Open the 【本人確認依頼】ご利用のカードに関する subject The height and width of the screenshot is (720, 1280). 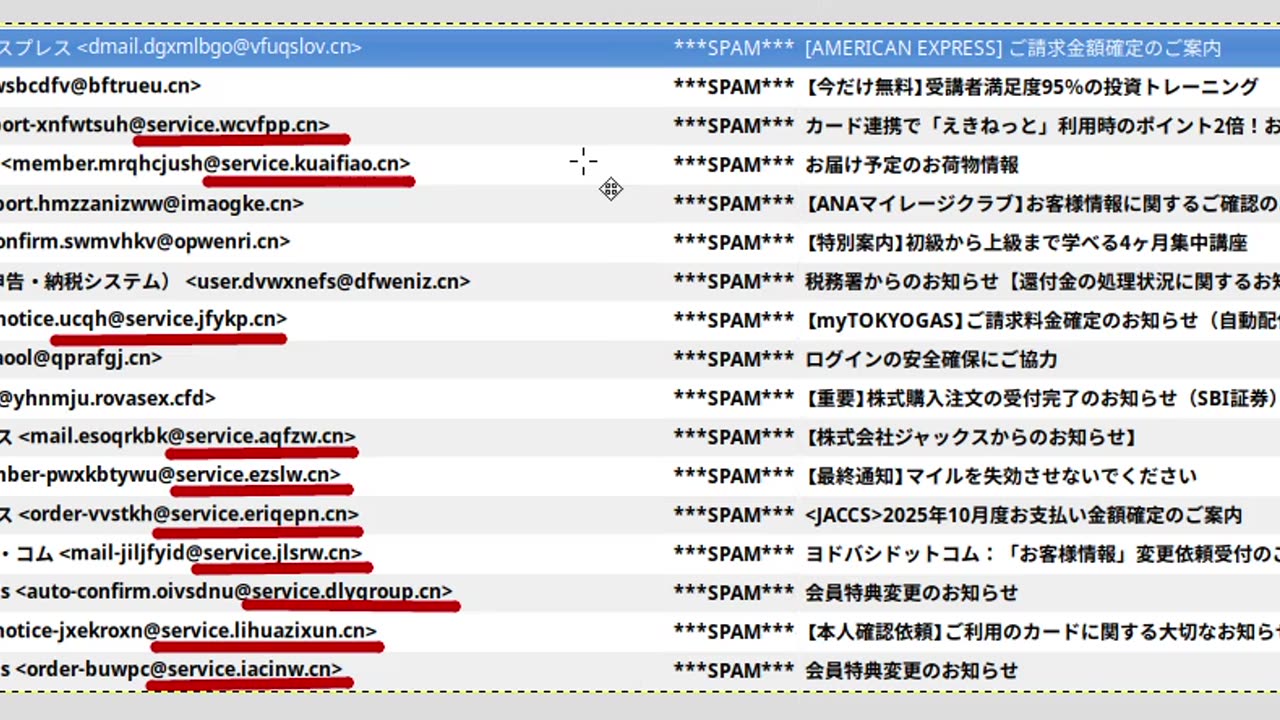(1042, 632)
